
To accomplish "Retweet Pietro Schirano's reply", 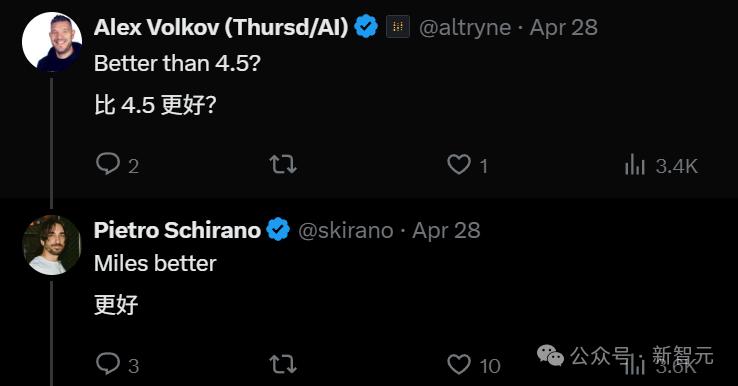I will click(283, 364).
